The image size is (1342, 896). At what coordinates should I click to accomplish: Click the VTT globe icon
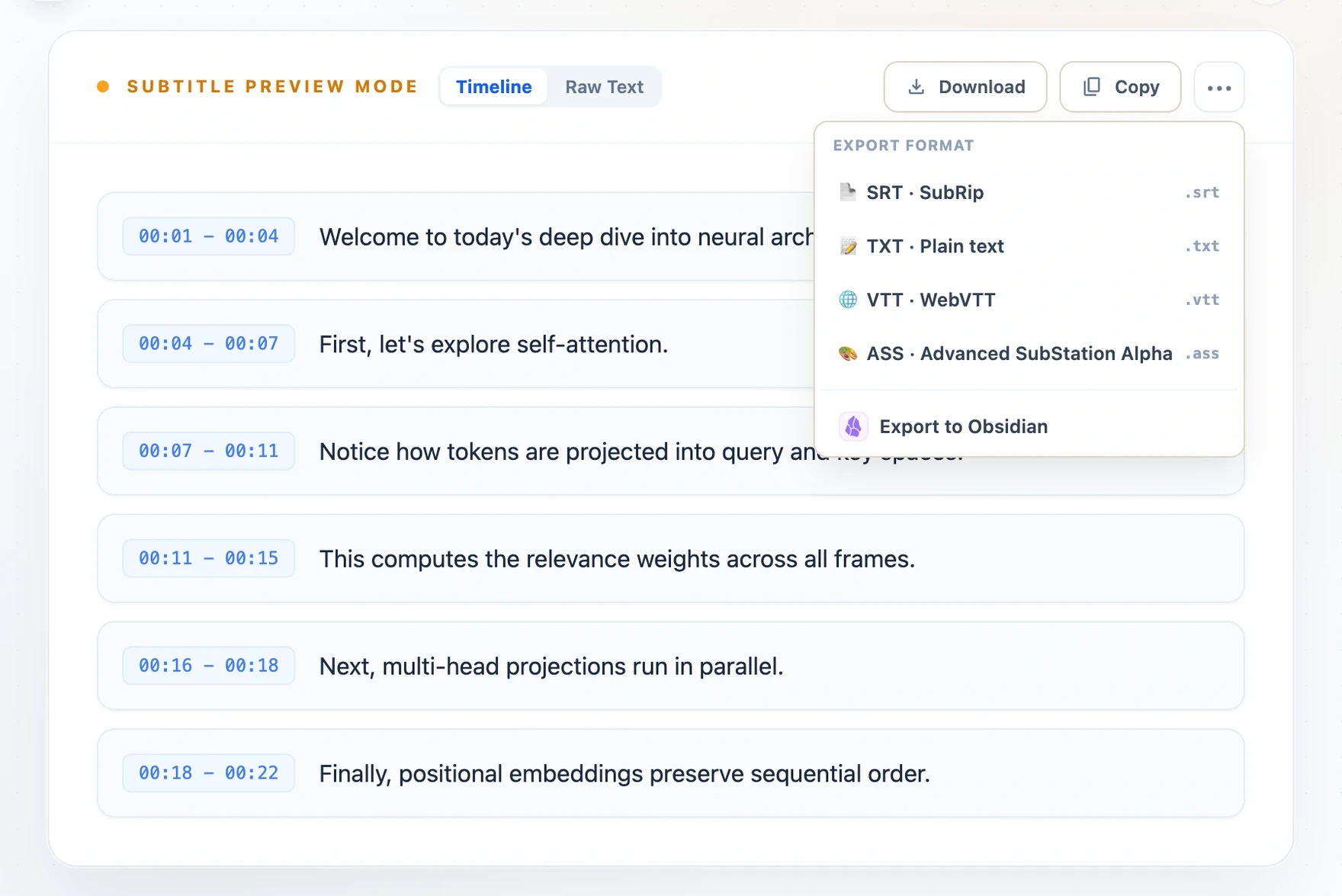[x=847, y=300]
